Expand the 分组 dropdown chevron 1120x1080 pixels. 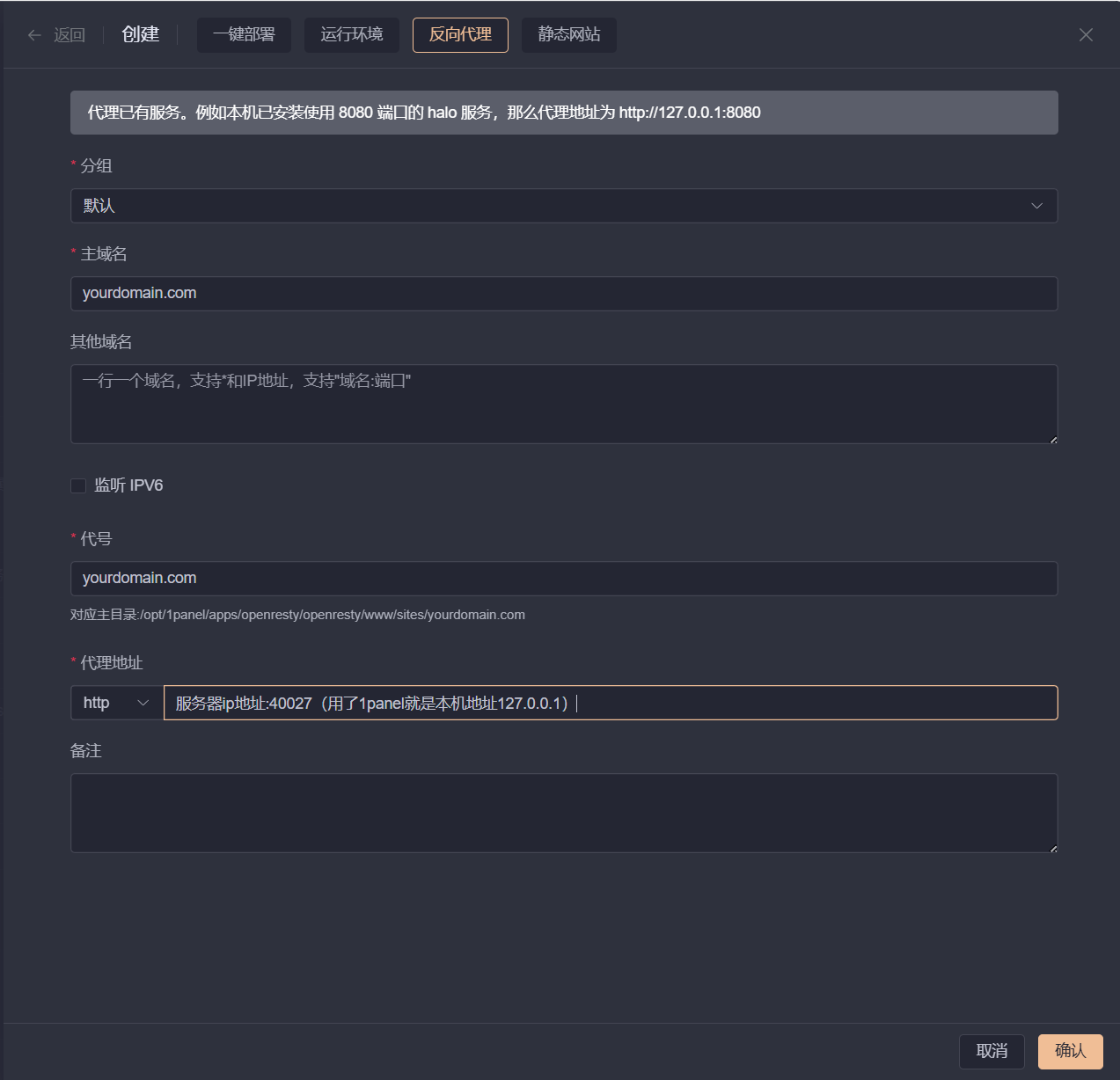coord(1036,206)
